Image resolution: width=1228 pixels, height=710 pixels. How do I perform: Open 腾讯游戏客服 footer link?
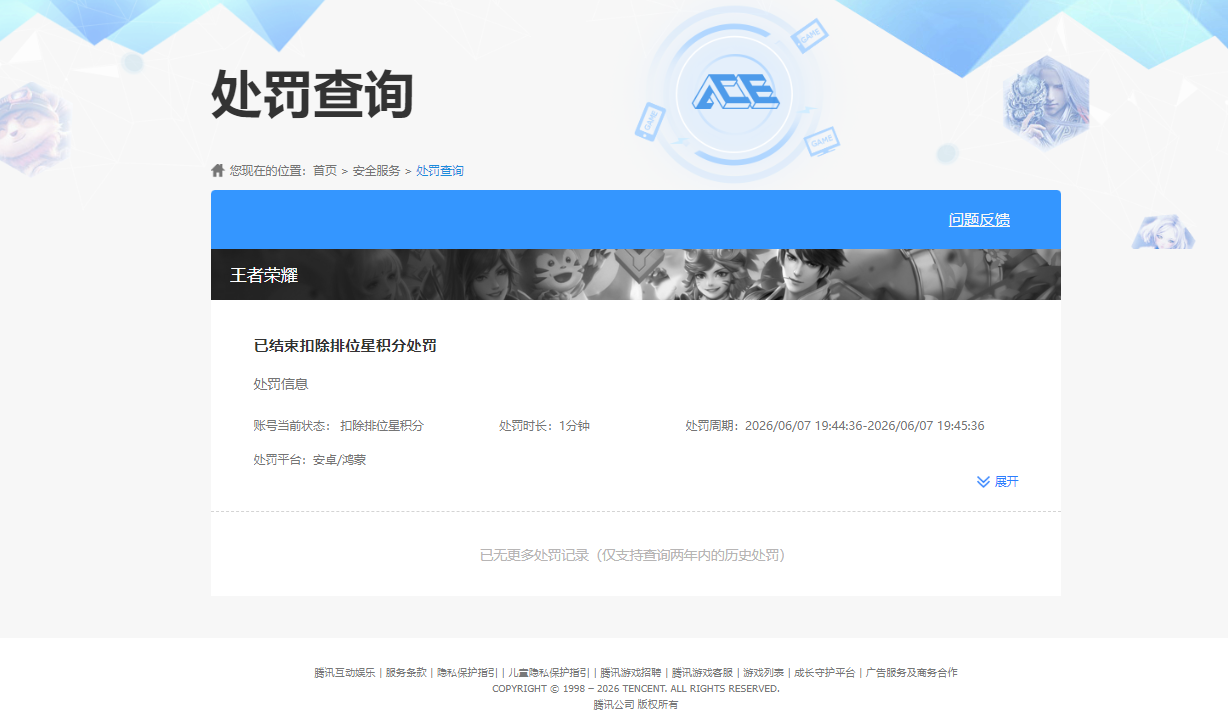(x=702, y=673)
